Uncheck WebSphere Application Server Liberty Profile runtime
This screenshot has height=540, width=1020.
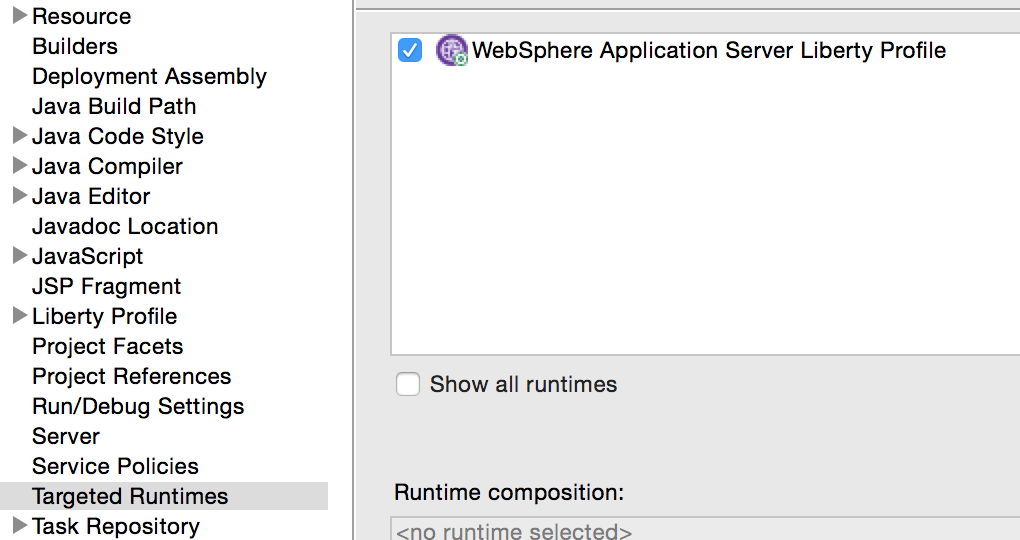point(410,50)
